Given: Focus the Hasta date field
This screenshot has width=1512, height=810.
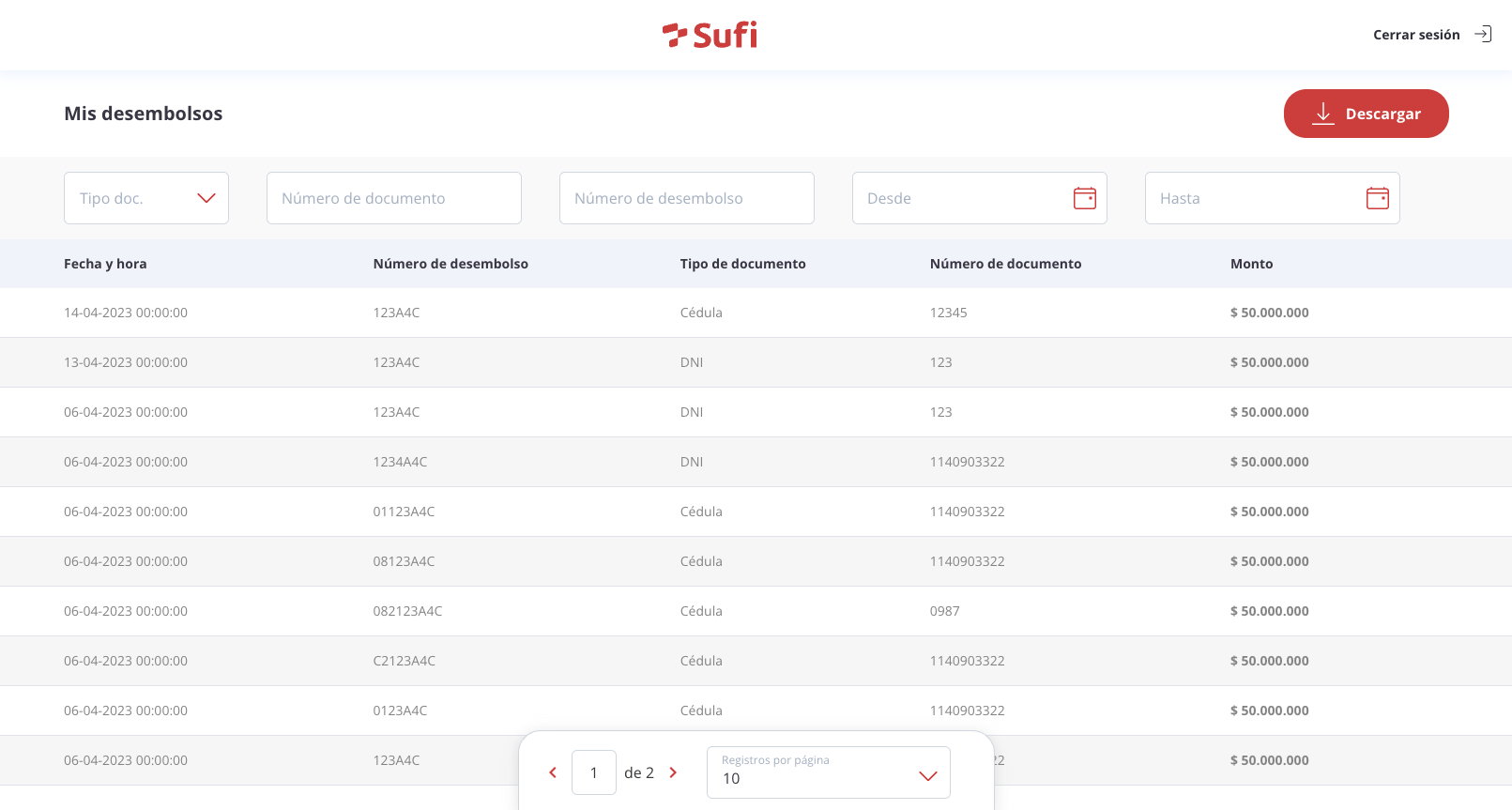Looking at the screenshot, I should (1273, 198).
